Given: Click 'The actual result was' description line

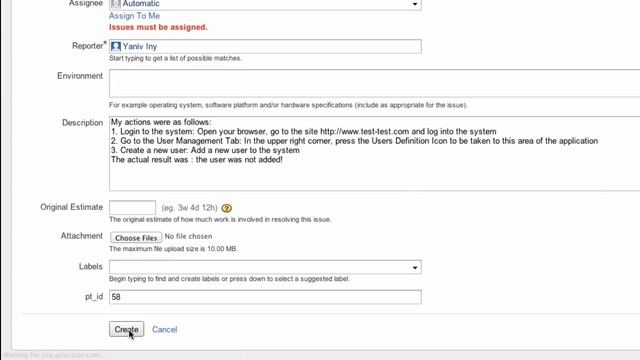Looking at the screenshot, I should 197,160.
